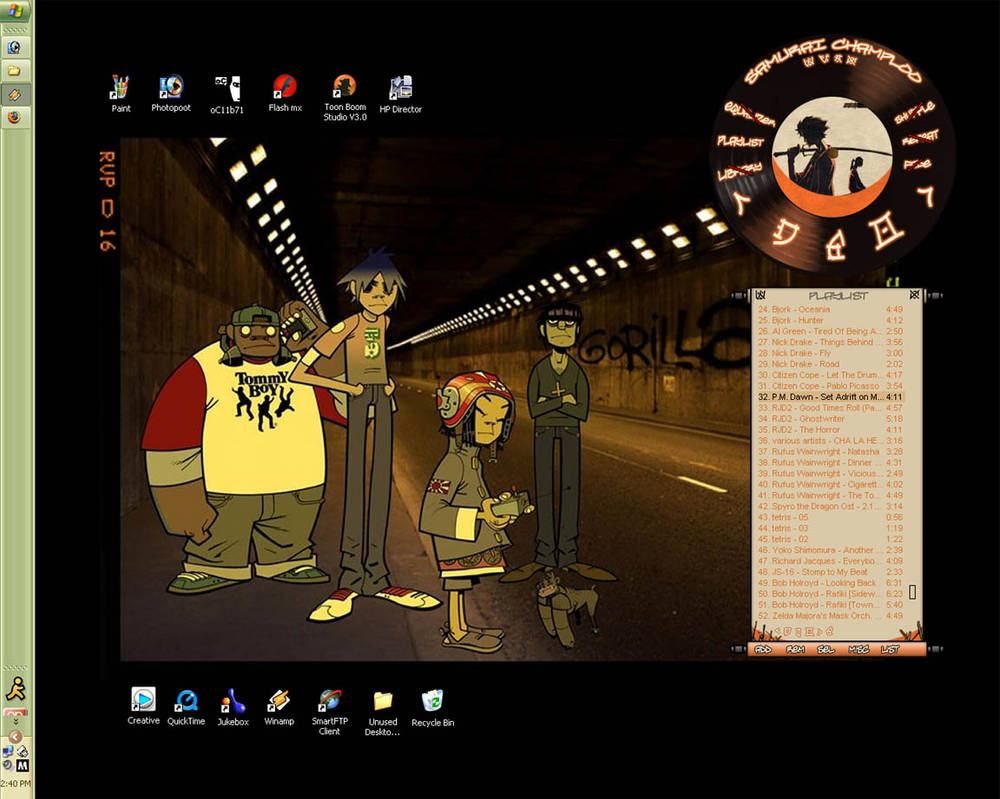Viewport: 1000px width, 799px height.
Task: Click the REM button in the playlist
Action: [x=795, y=649]
